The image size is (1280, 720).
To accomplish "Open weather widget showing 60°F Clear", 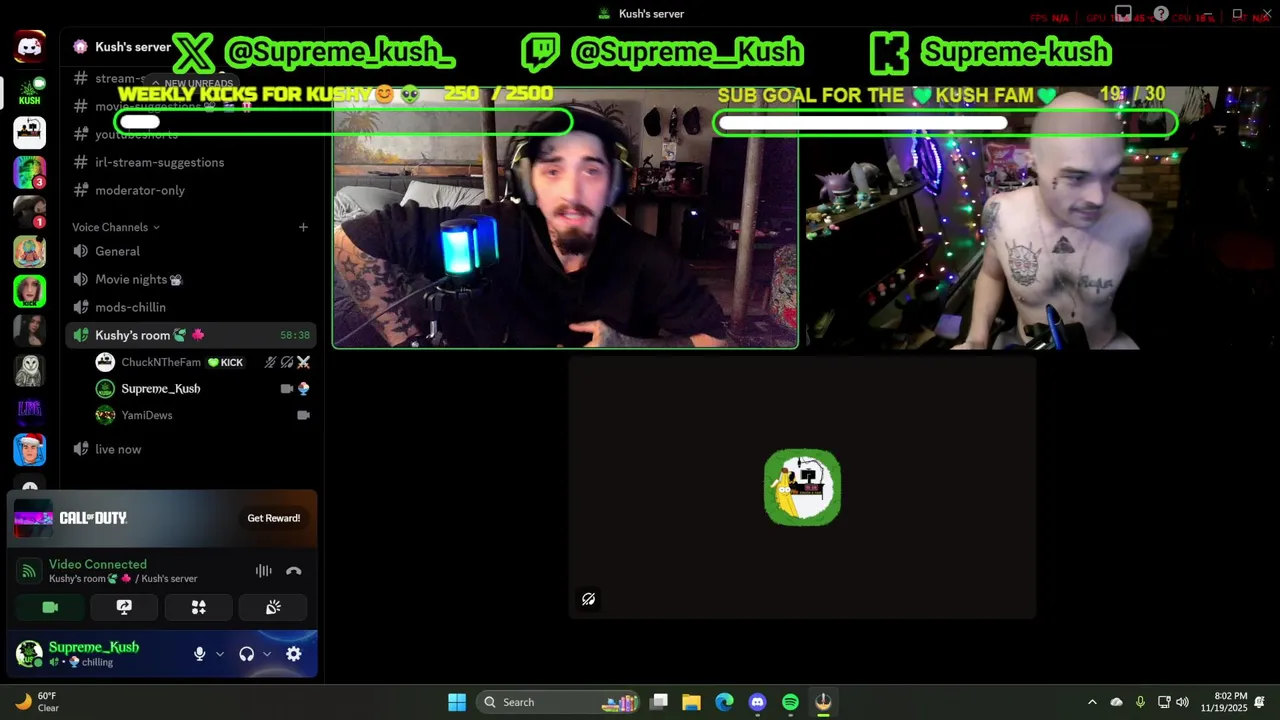I will point(36,702).
